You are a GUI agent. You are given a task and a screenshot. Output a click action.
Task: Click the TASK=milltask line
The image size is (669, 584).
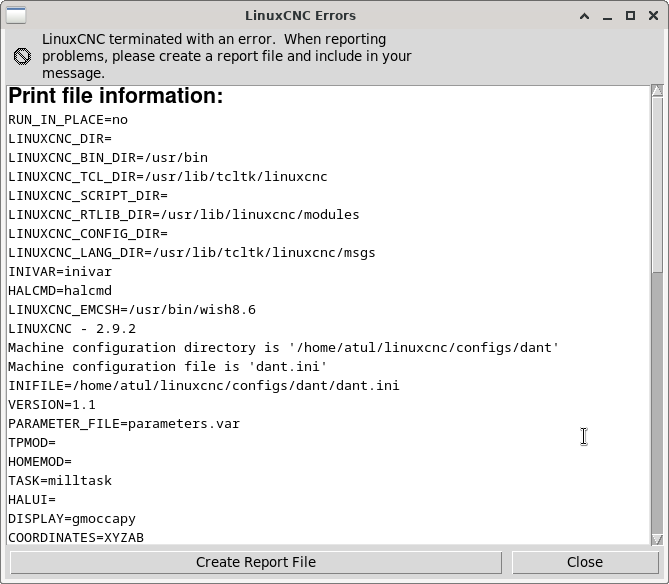[x=60, y=481]
